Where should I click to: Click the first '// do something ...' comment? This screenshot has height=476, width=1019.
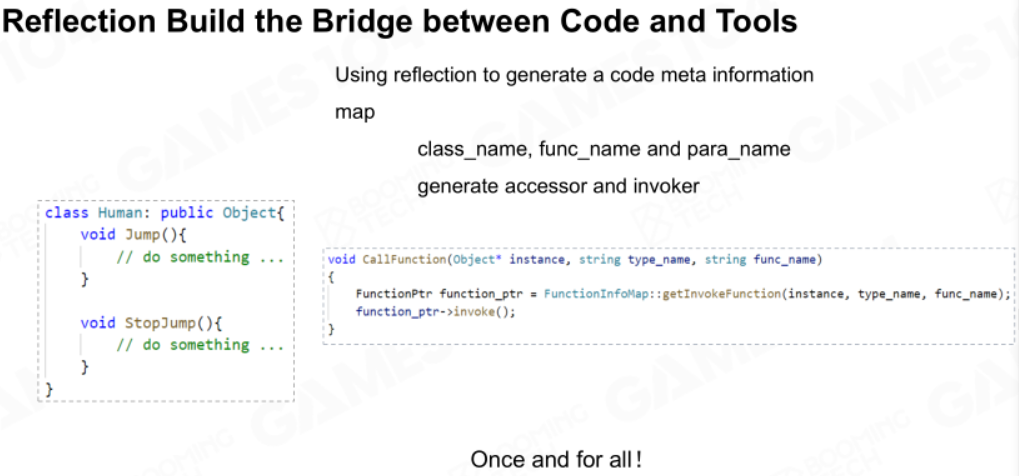coord(200,258)
